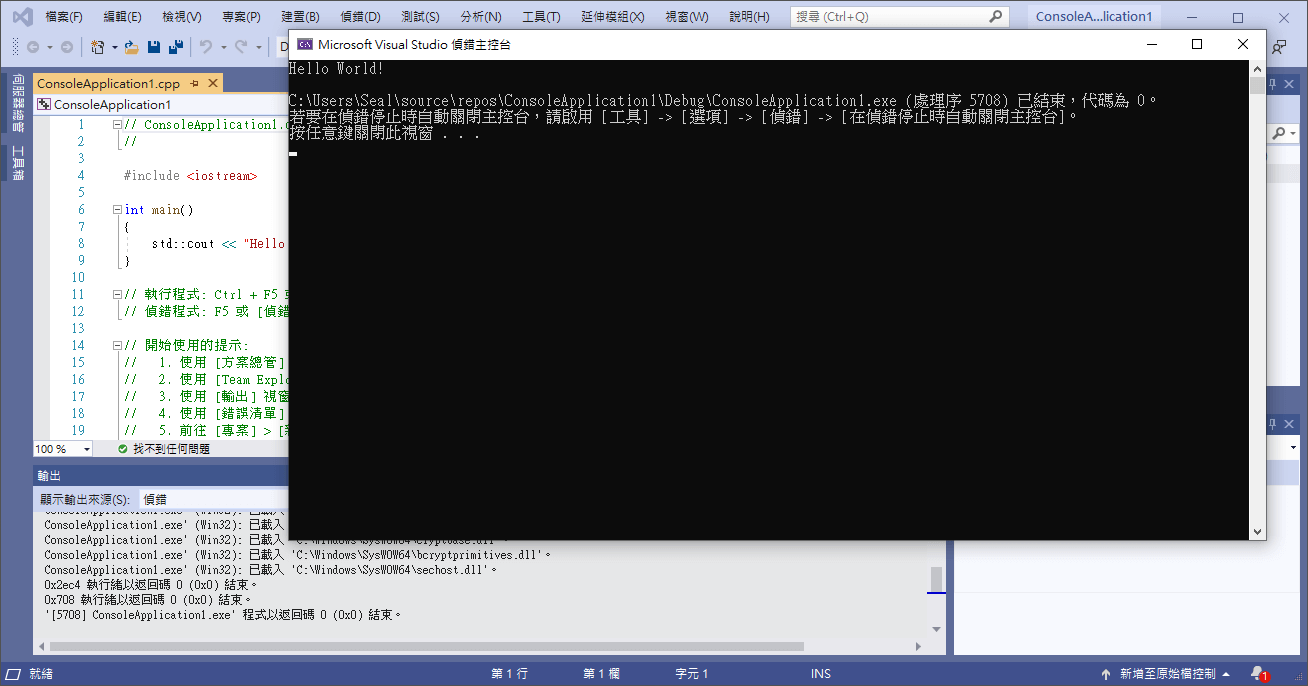This screenshot has width=1308, height=686.
Task: Click the Redo toolbar icon
Action: click(x=241, y=47)
